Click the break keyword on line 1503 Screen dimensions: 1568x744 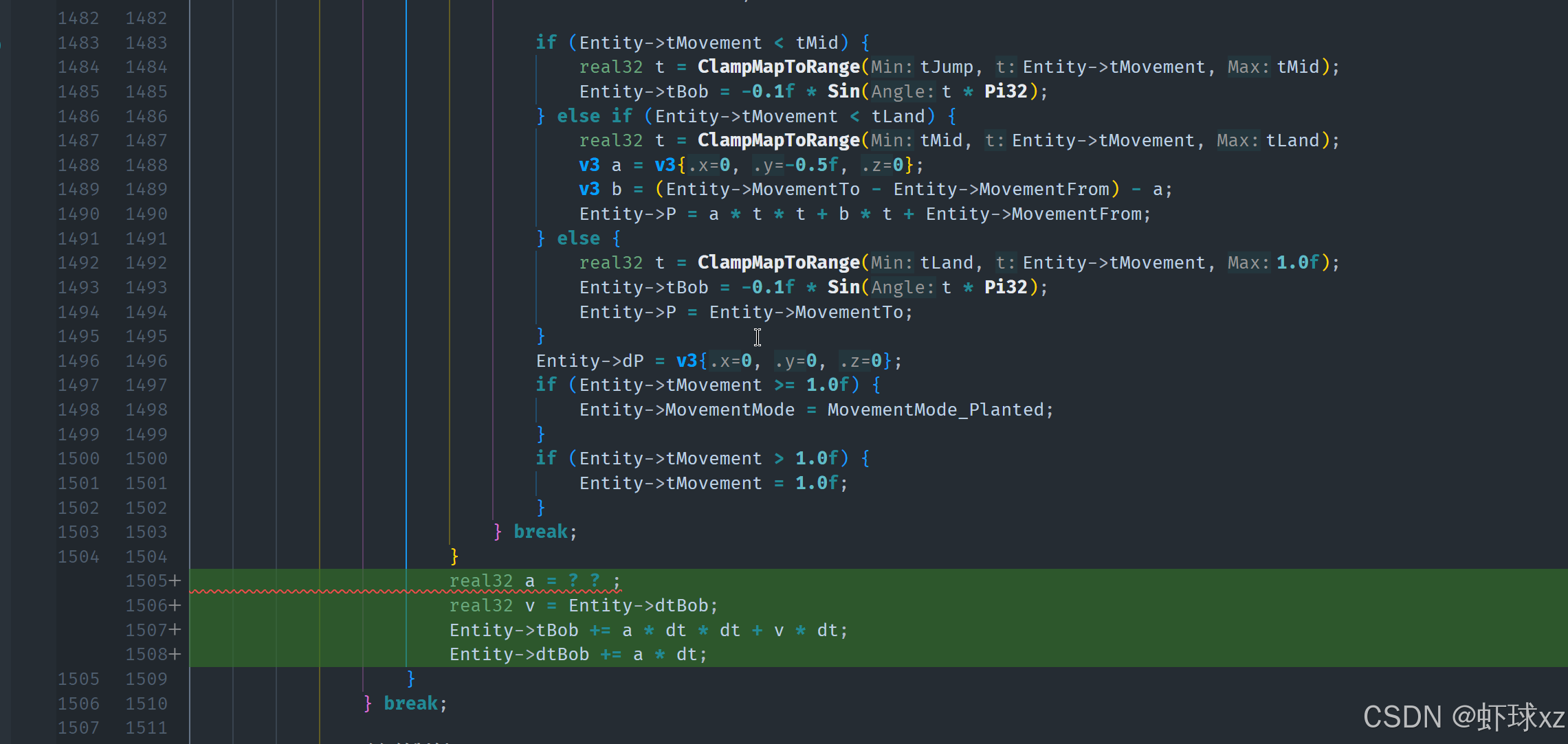click(540, 532)
